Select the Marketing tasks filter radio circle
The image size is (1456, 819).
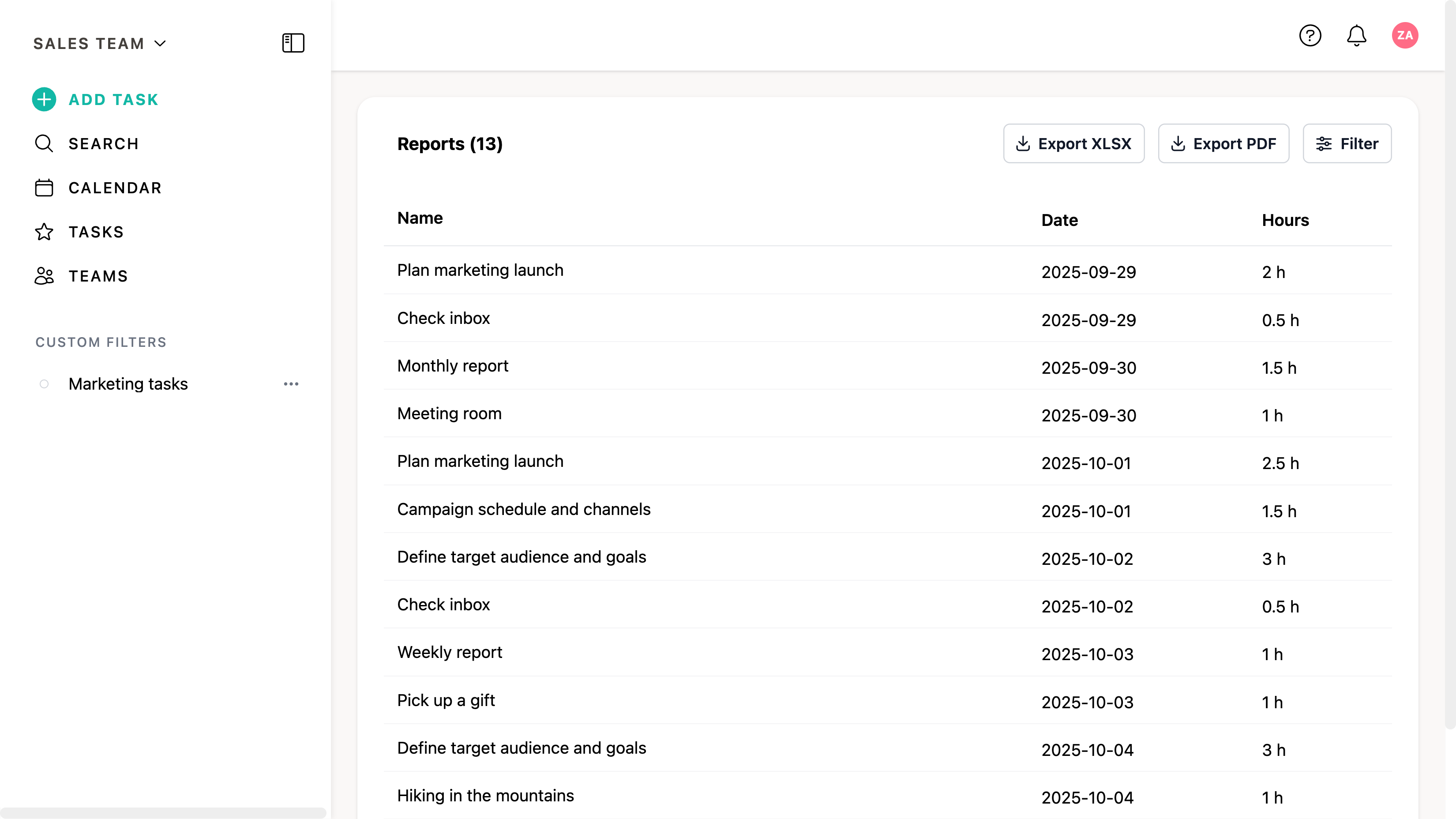(44, 384)
